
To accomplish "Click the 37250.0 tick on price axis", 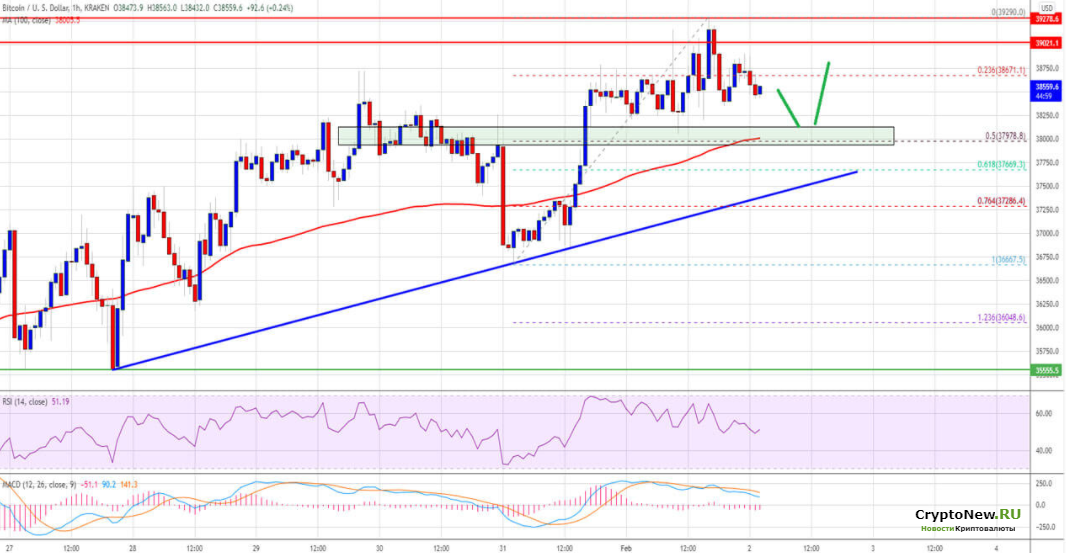I will coord(1048,210).
